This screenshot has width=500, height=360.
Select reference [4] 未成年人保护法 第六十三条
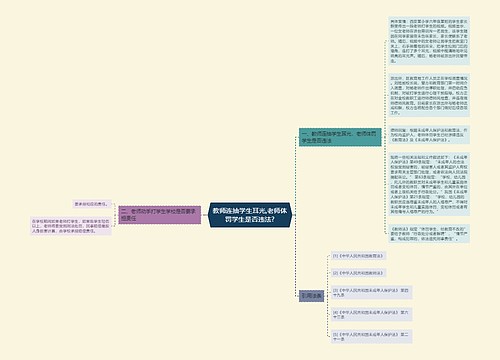[x=371, y=314]
